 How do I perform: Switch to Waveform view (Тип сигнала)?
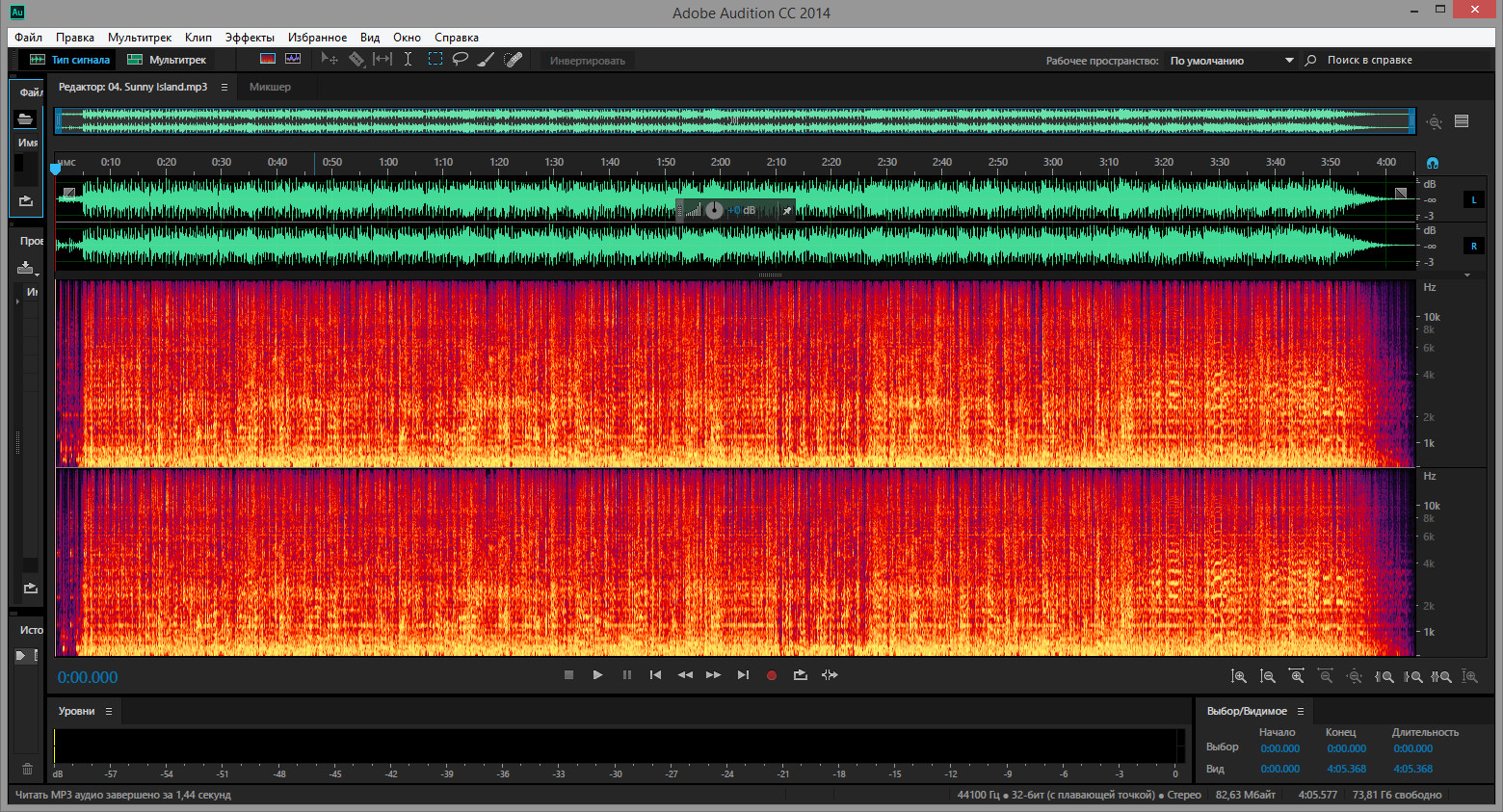[x=69, y=60]
